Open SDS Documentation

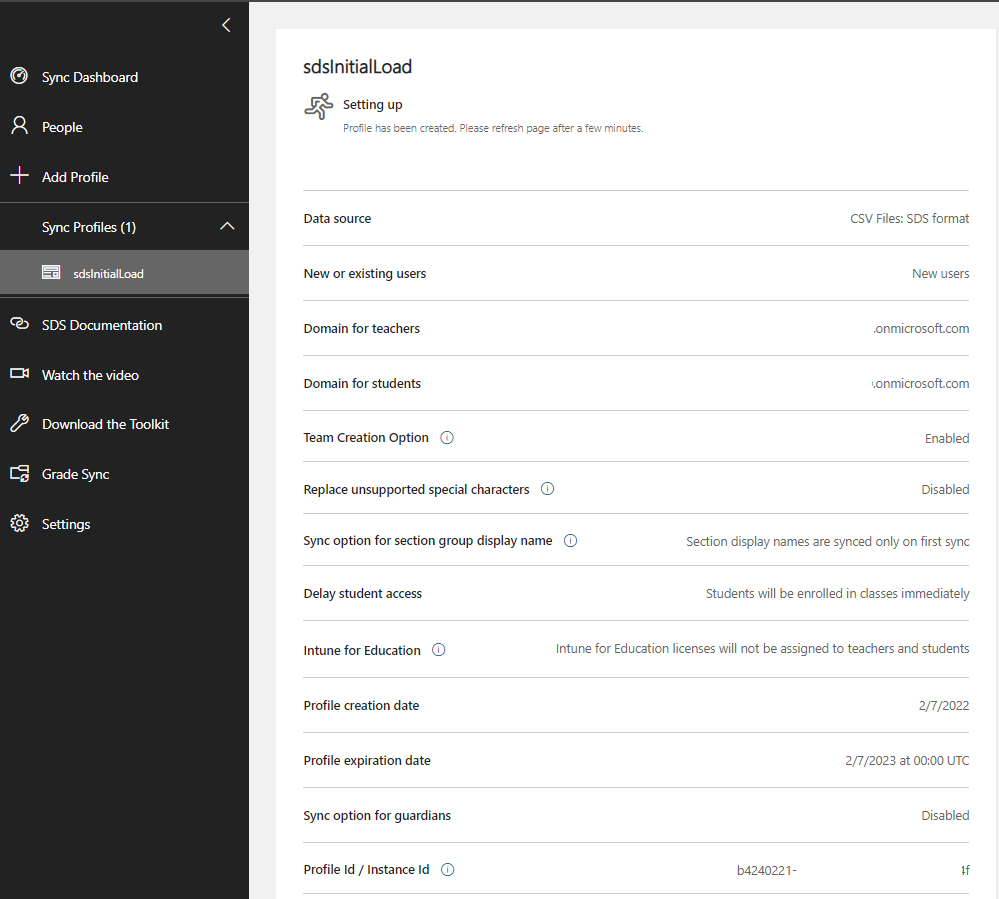pos(101,324)
